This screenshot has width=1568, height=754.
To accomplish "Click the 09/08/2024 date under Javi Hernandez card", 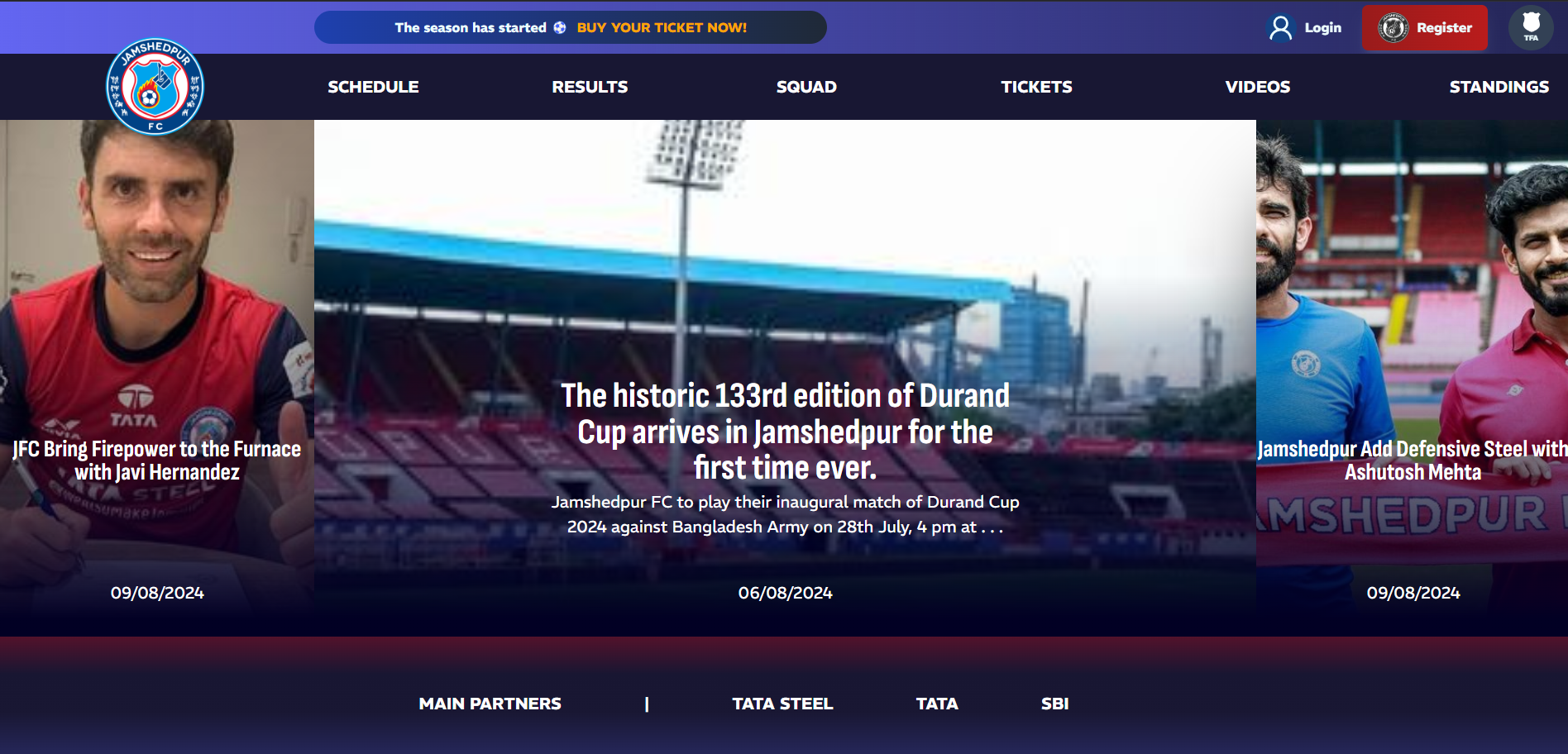I will point(157,593).
